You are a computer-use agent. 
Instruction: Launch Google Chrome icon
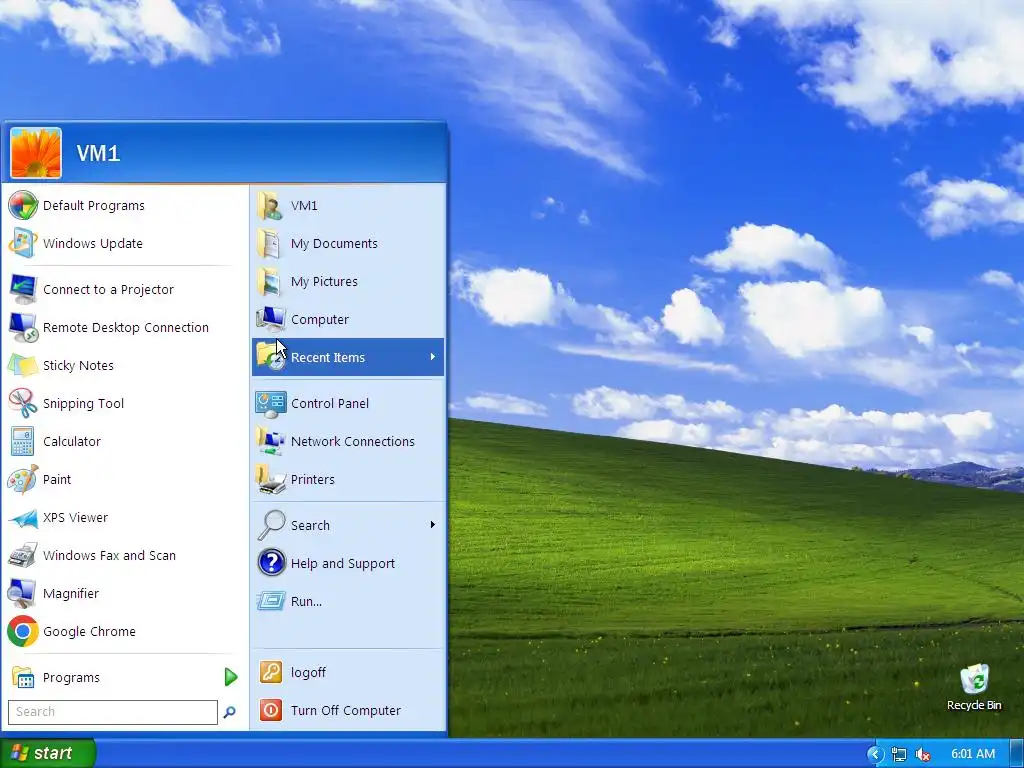click(x=23, y=631)
